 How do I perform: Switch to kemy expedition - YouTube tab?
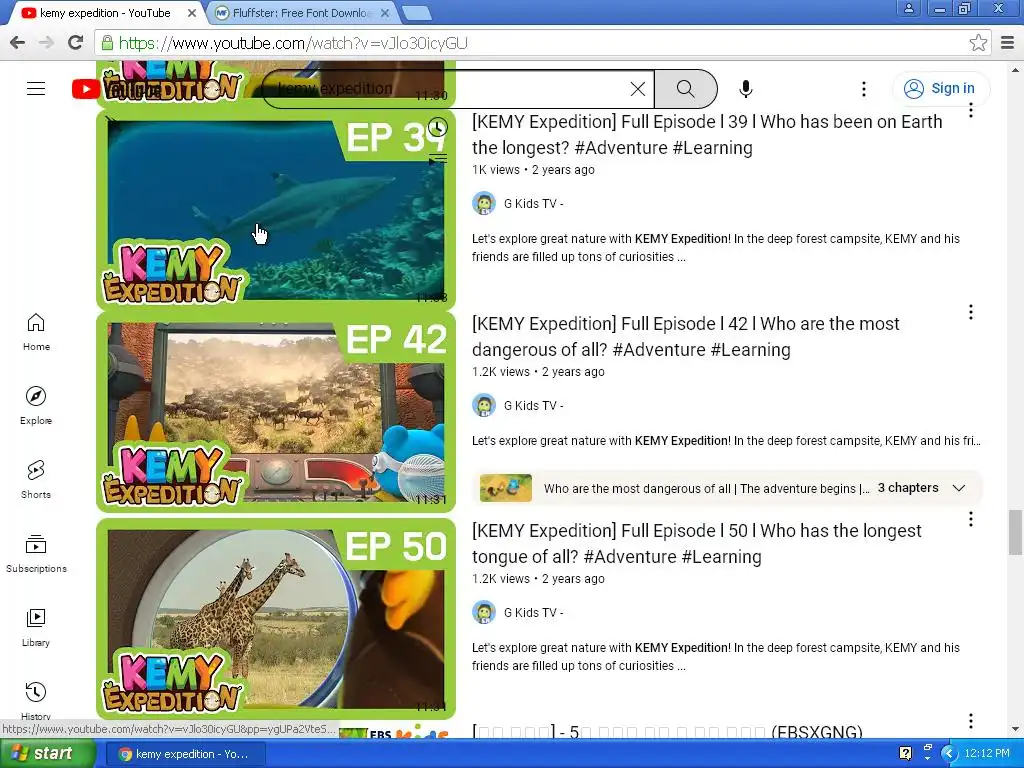[x=108, y=13]
